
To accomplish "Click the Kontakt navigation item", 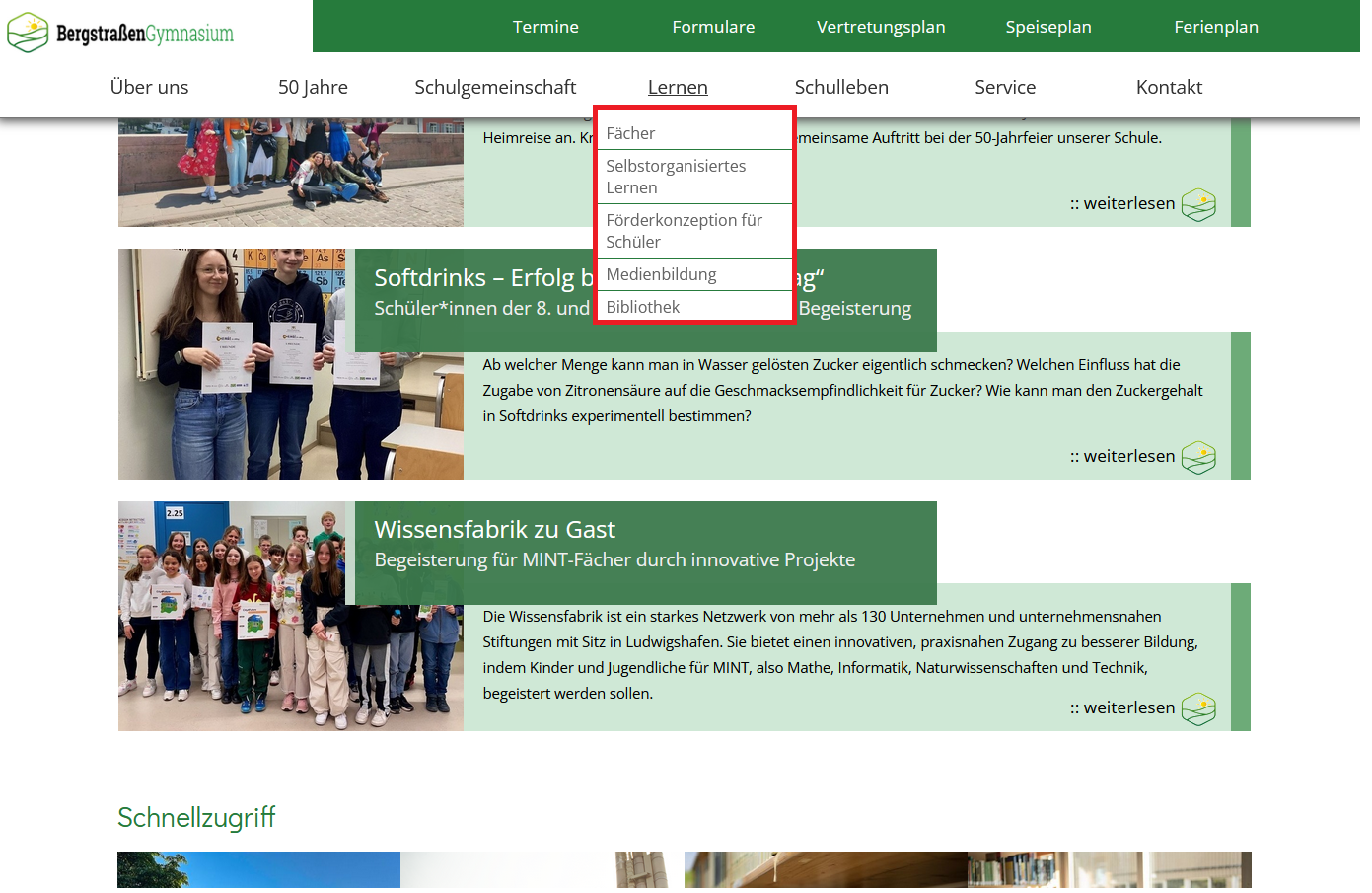I will tap(1168, 87).
